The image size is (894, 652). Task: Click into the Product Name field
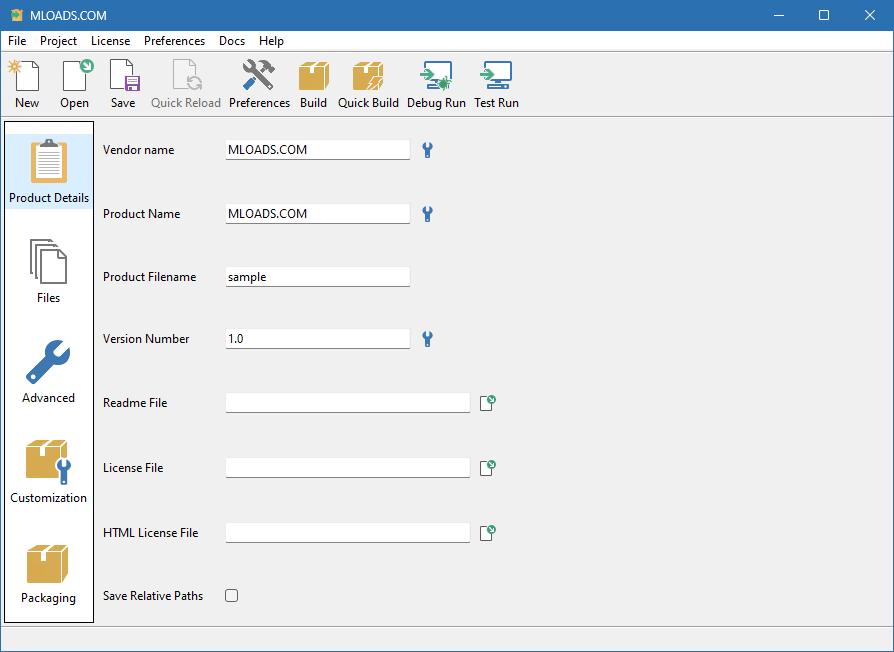318,214
